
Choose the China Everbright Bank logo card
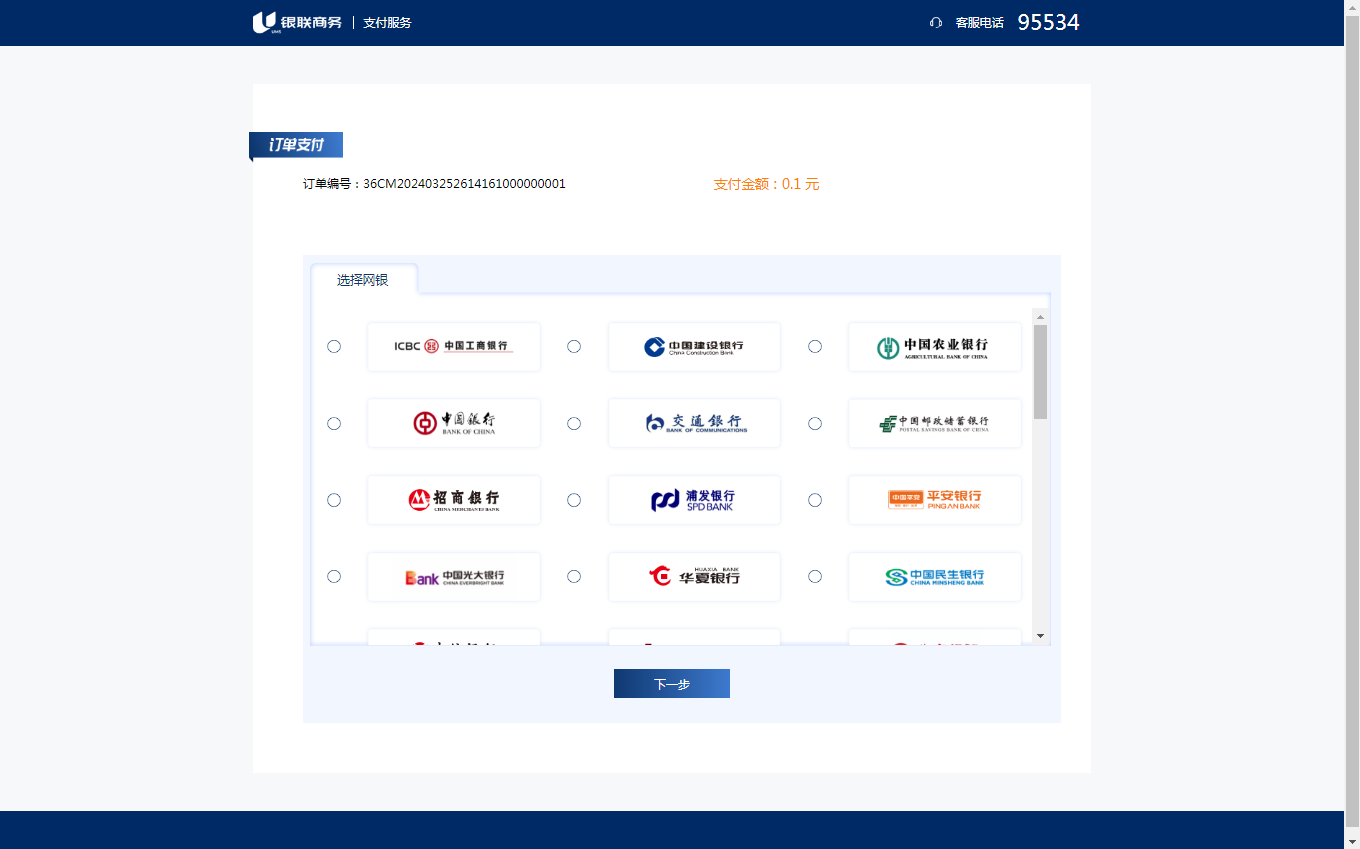click(454, 577)
